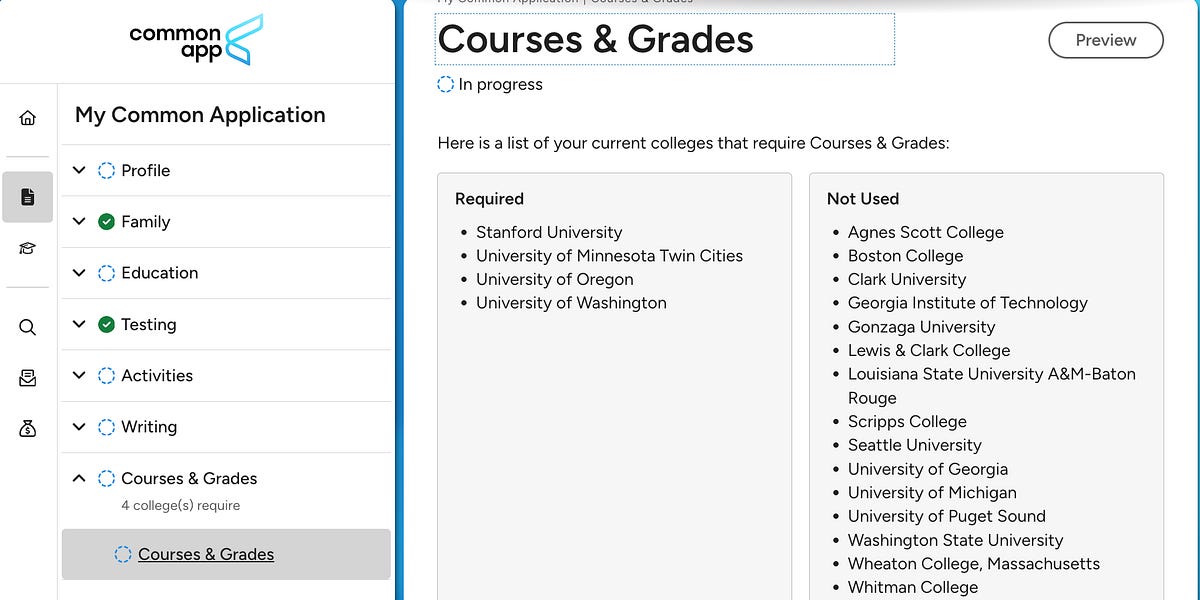
Task: Collapse the Courses & Grades section
Action: coord(79,478)
